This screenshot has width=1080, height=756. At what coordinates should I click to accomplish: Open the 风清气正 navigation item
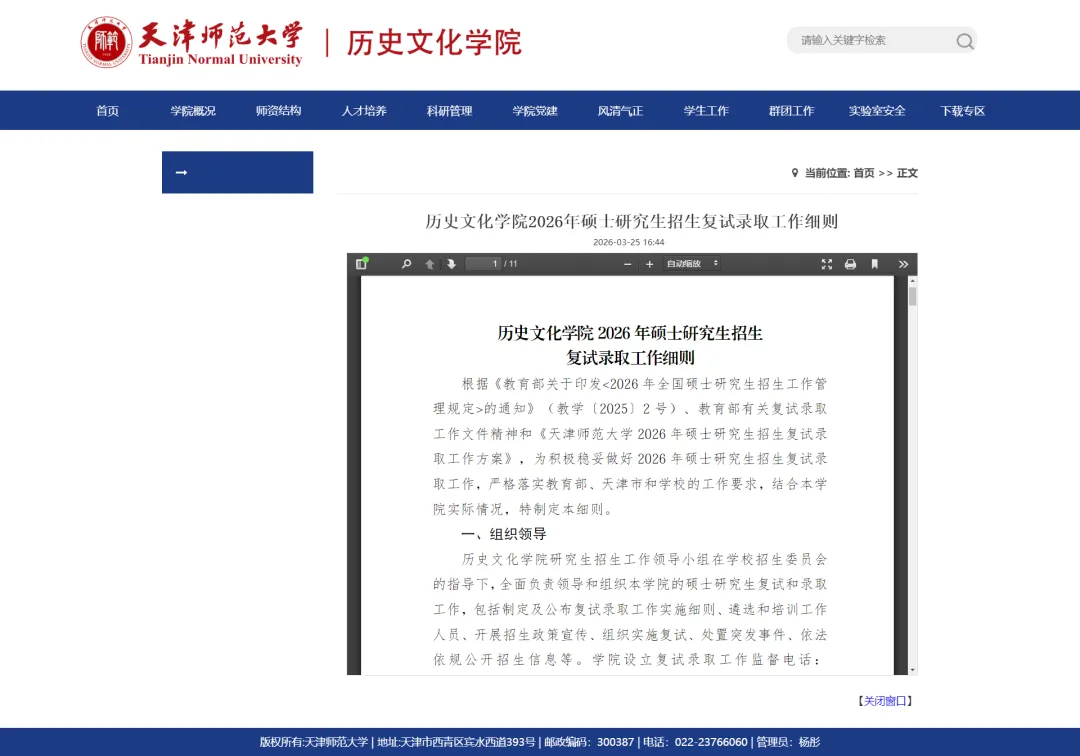pos(620,111)
